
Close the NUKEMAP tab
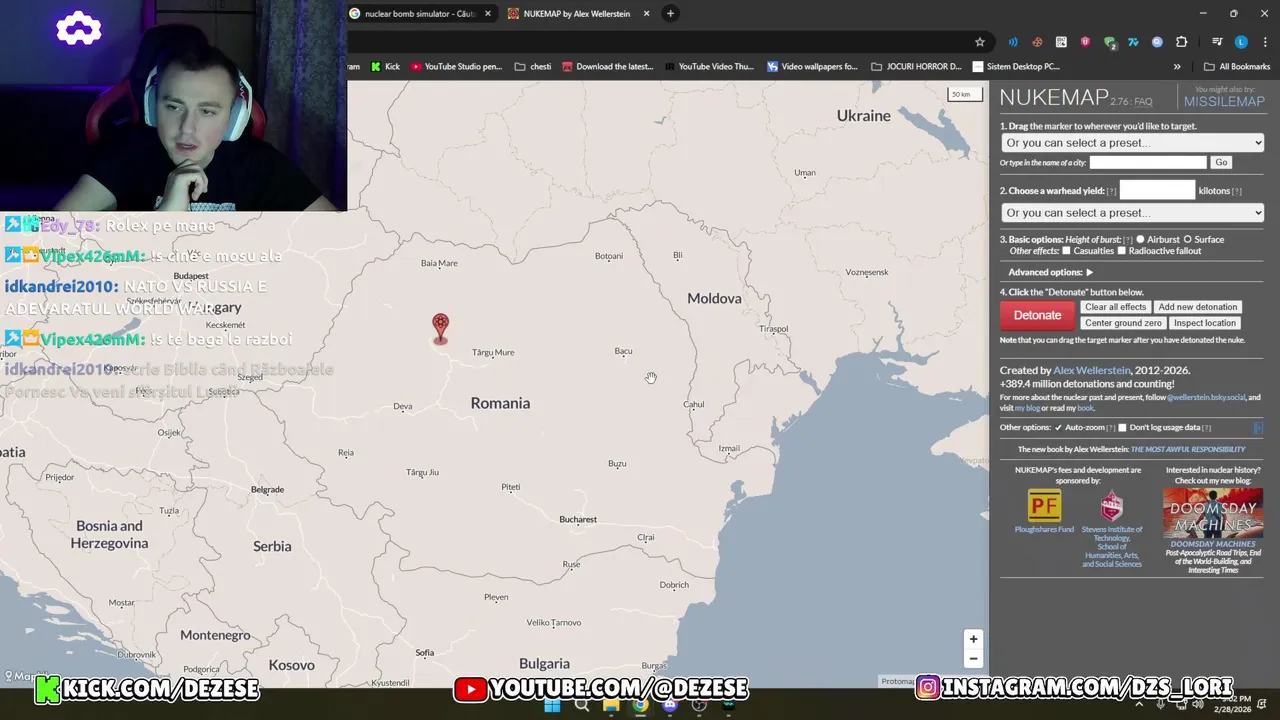[x=646, y=13]
